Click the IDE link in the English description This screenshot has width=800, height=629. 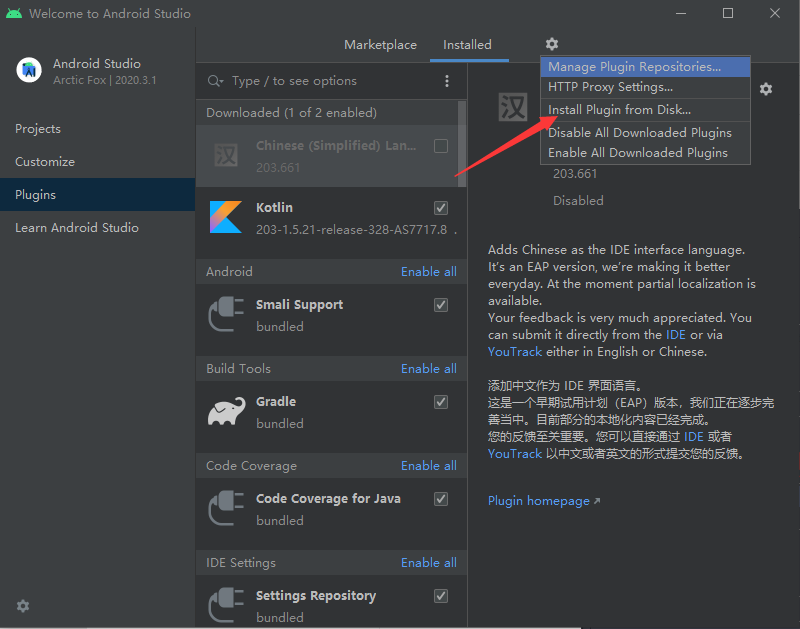click(676, 335)
